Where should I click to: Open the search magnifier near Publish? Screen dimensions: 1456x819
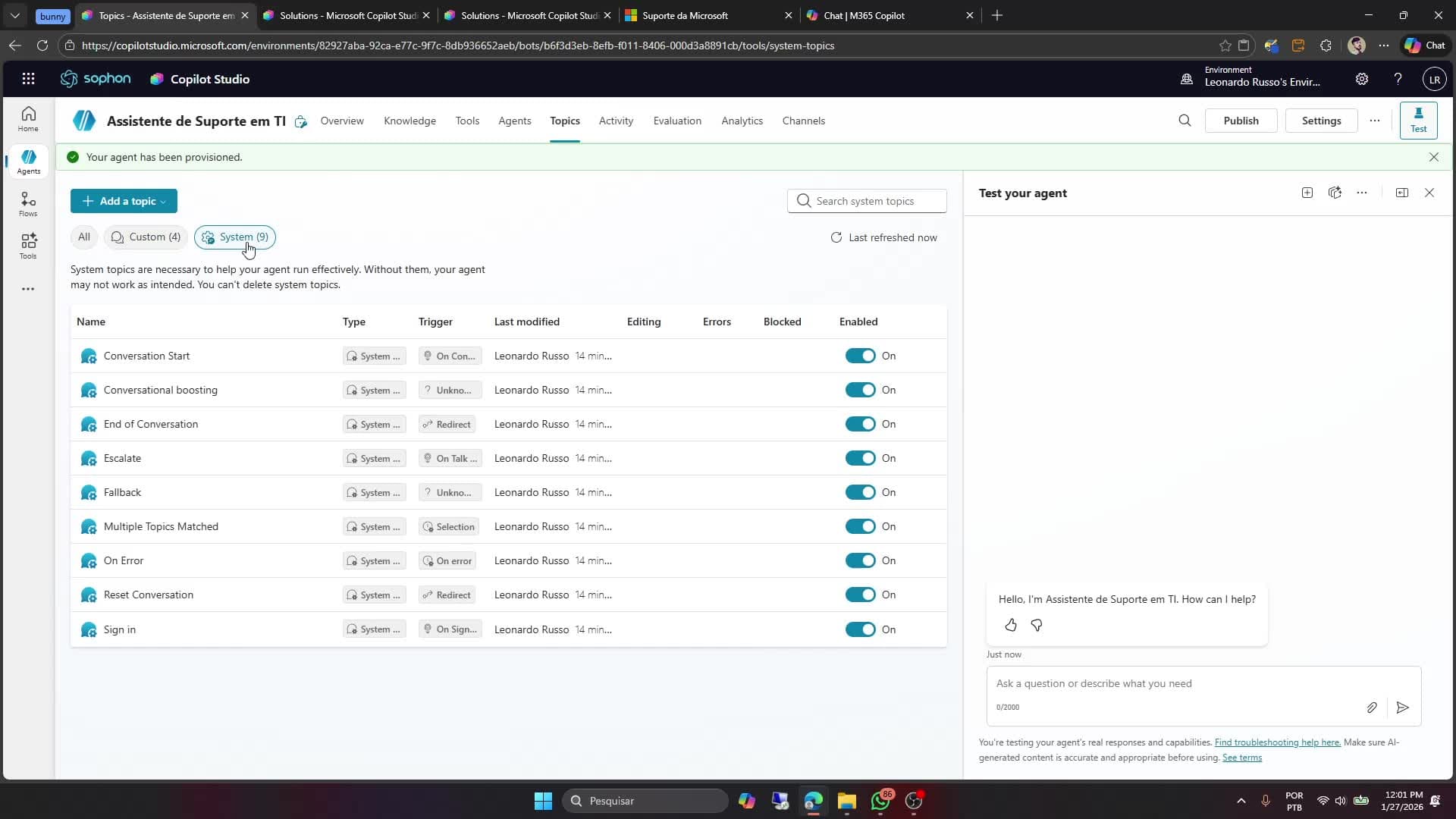pos(1185,121)
